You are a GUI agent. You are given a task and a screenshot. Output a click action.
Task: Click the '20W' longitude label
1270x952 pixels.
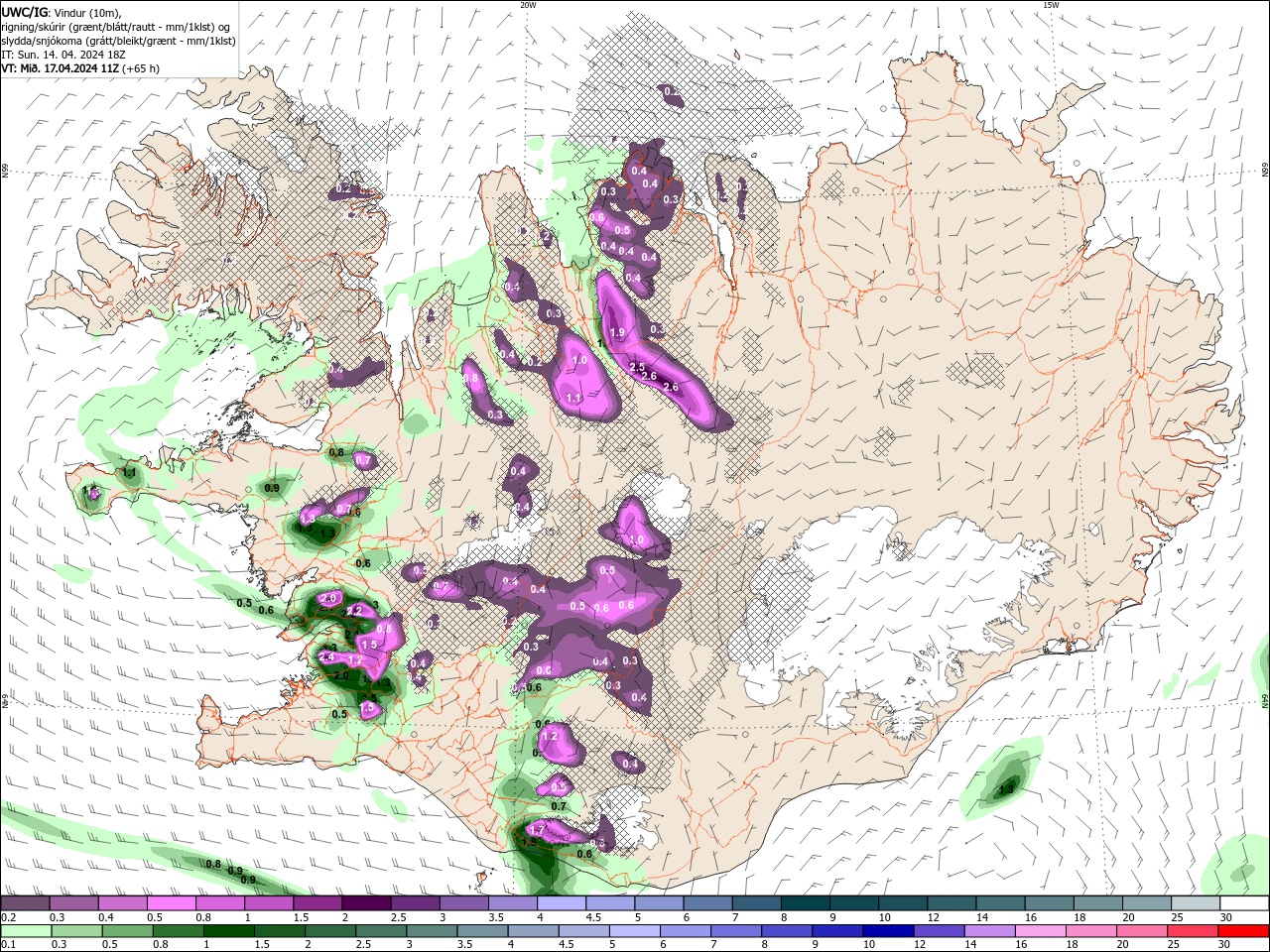[x=528, y=5]
